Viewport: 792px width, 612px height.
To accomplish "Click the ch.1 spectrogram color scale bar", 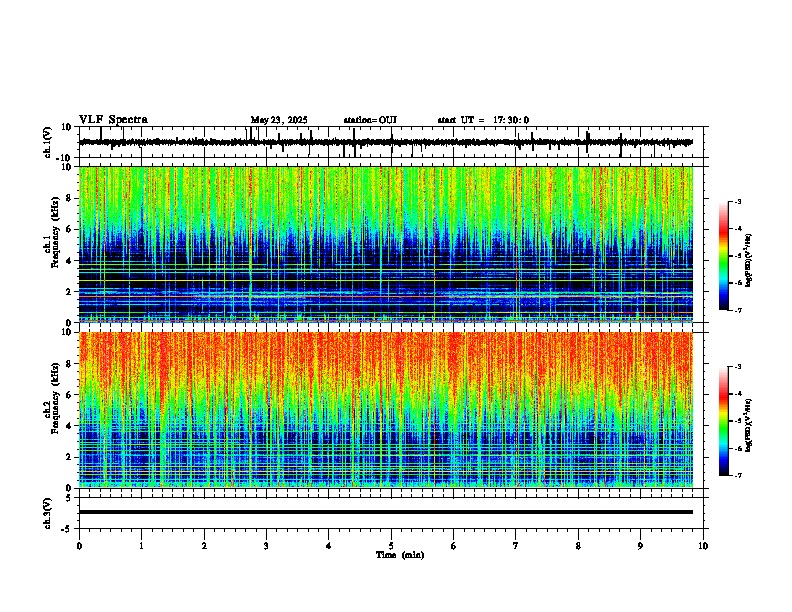I will (724, 256).
